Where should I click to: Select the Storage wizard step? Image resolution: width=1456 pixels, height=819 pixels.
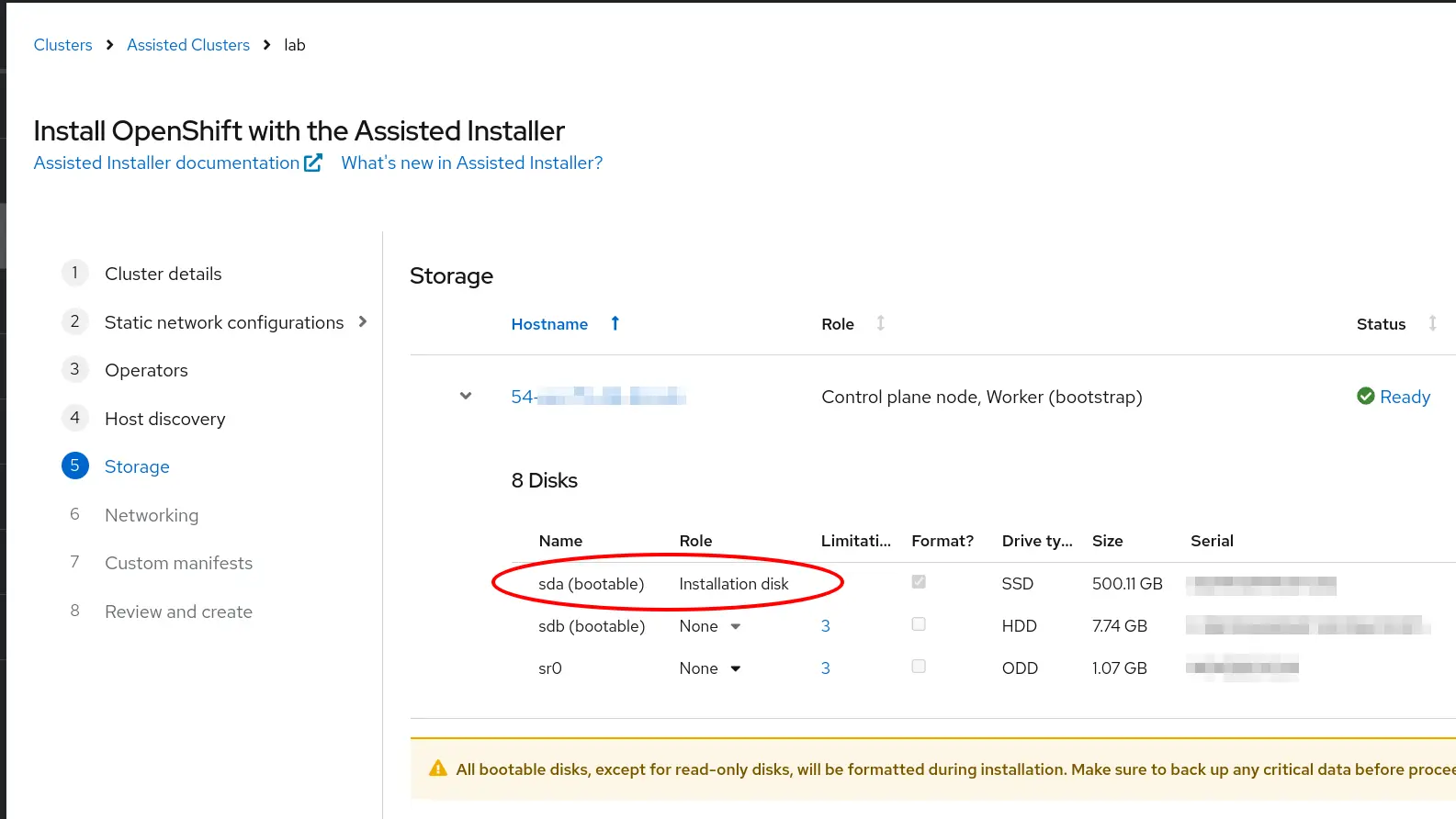click(x=137, y=466)
